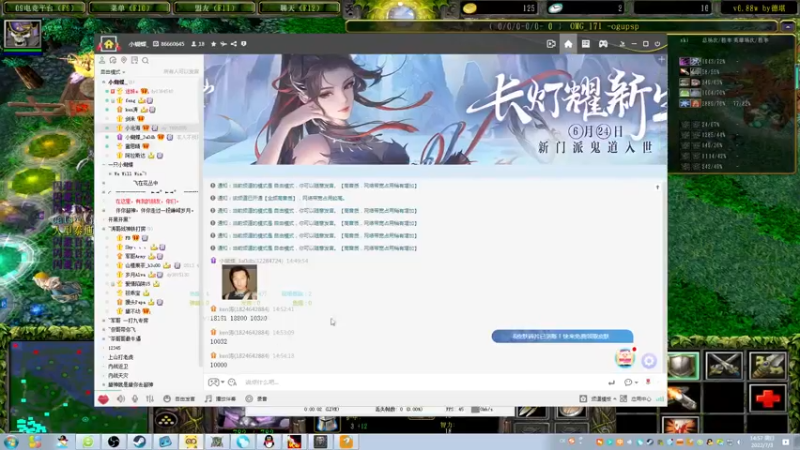Expand the 一只小蝴蝶 sub-channel
Image resolution: width=800 pixels, height=450 pixels.
[x=104, y=165]
